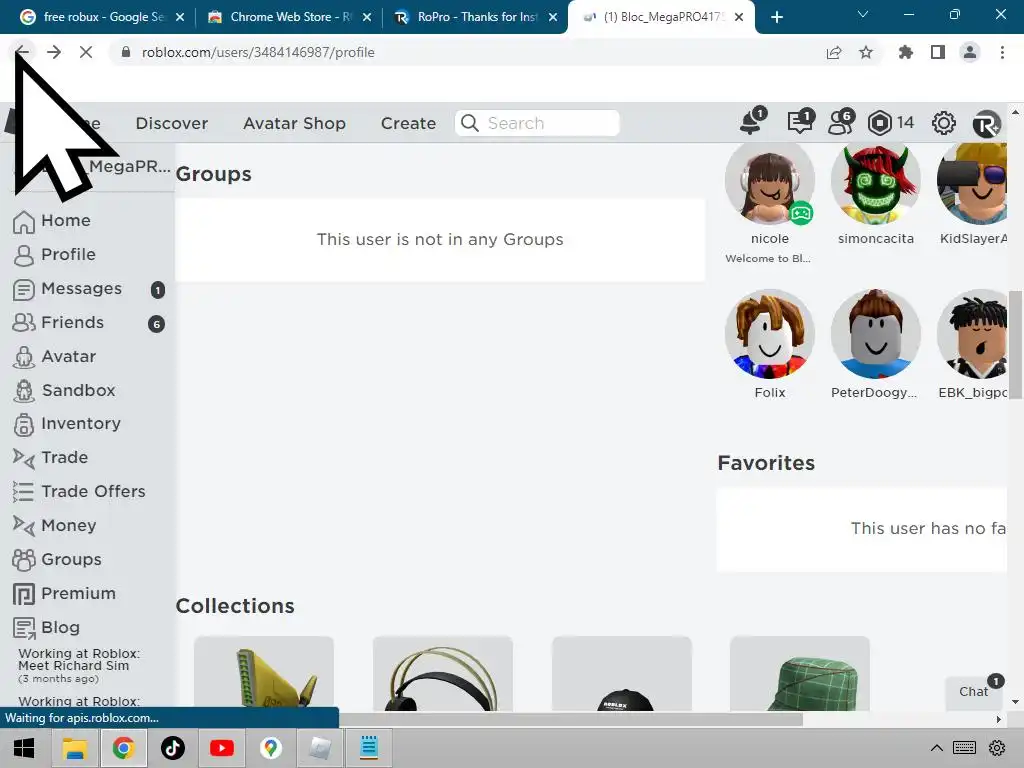Open the tab search dropdown arrow
The width and height of the screenshot is (1024, 768).
tap(863, 14)
